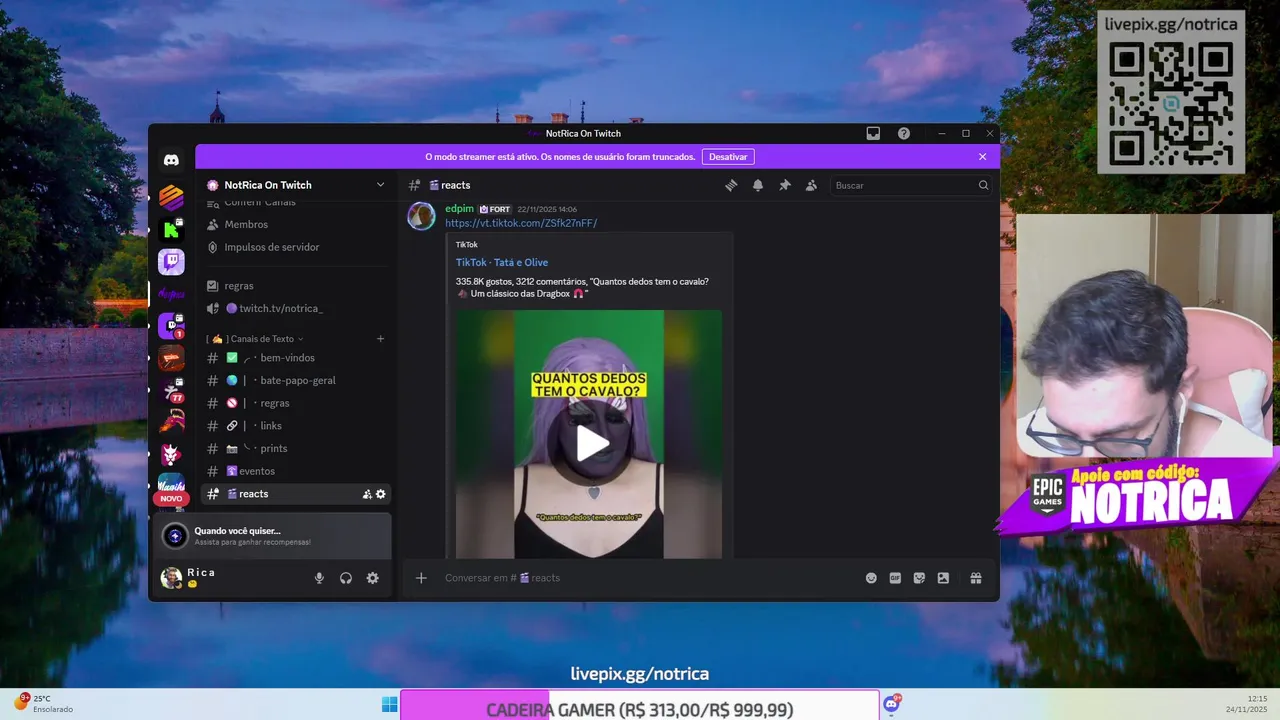The image size is (1280, 720).
Task: Toggle the microphone mute icon
Action: pyautogui.click(x=319, y=578)
